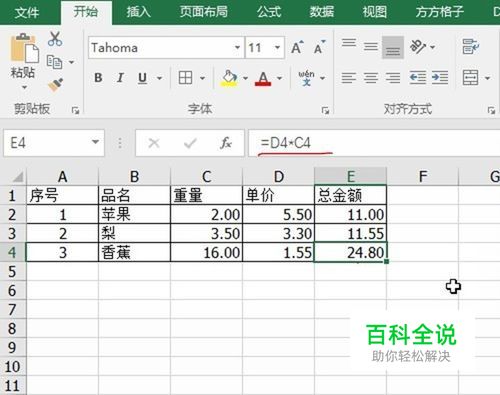
Task: Click the Paste clipboard icon
Action: click(24, 48)
